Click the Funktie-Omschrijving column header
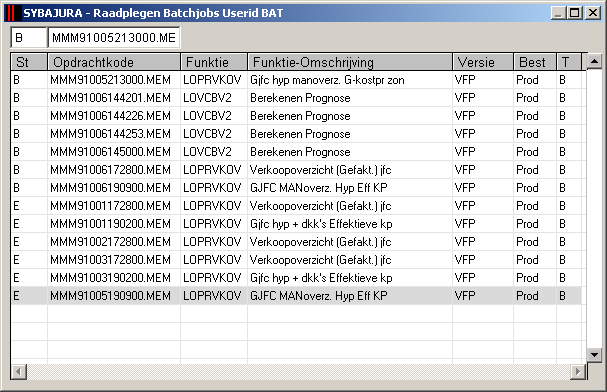Screen dimensions: 607x392 coord(350,62)
